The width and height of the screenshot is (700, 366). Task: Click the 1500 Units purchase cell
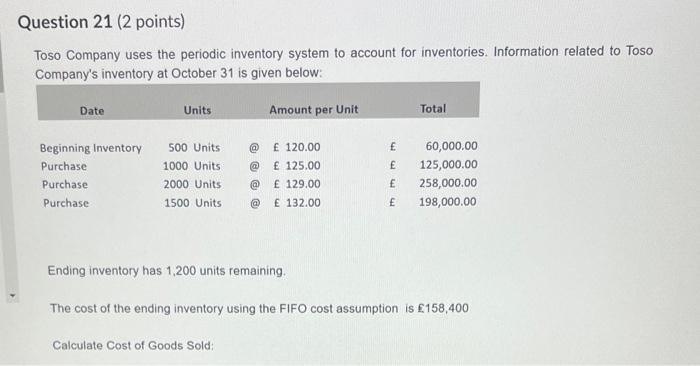pyautogui.click(x=193, y=203)
